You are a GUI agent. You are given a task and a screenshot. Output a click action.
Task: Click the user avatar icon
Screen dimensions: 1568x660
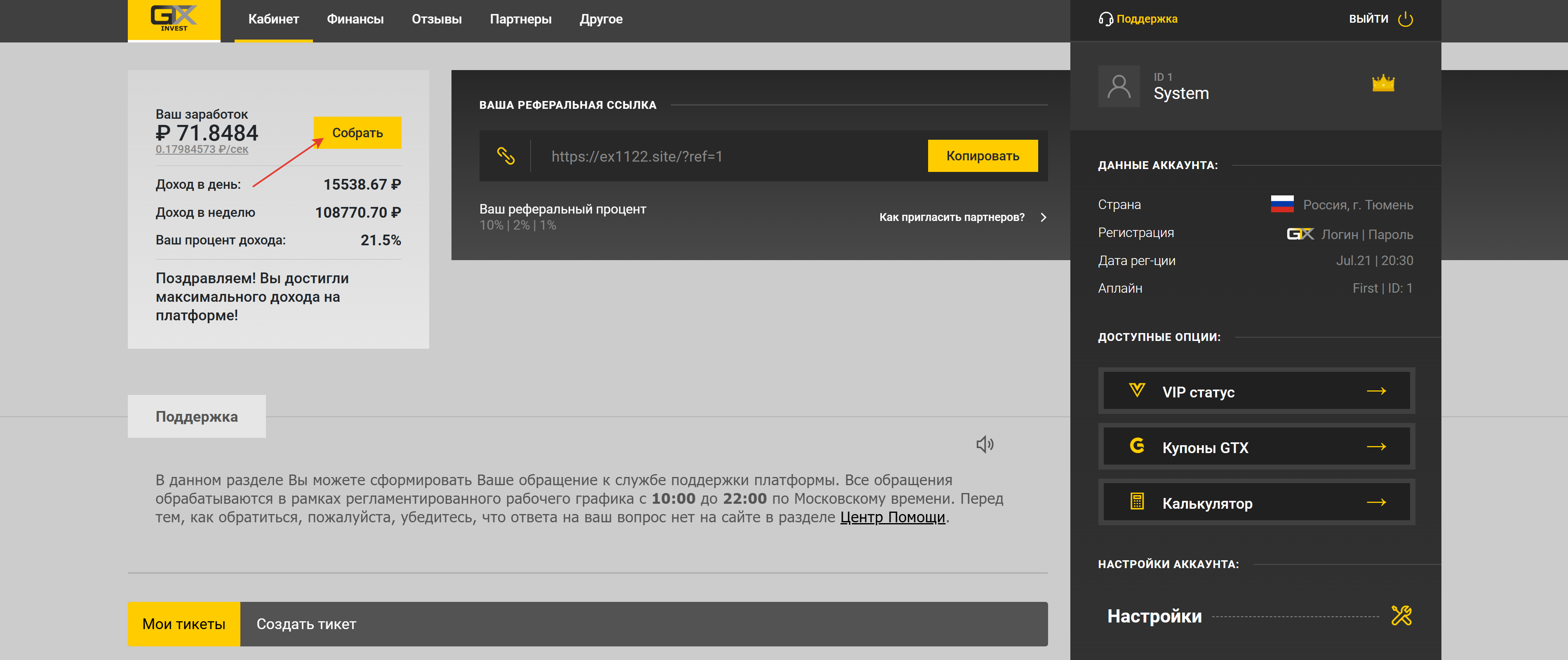(x=1119, y=87)
